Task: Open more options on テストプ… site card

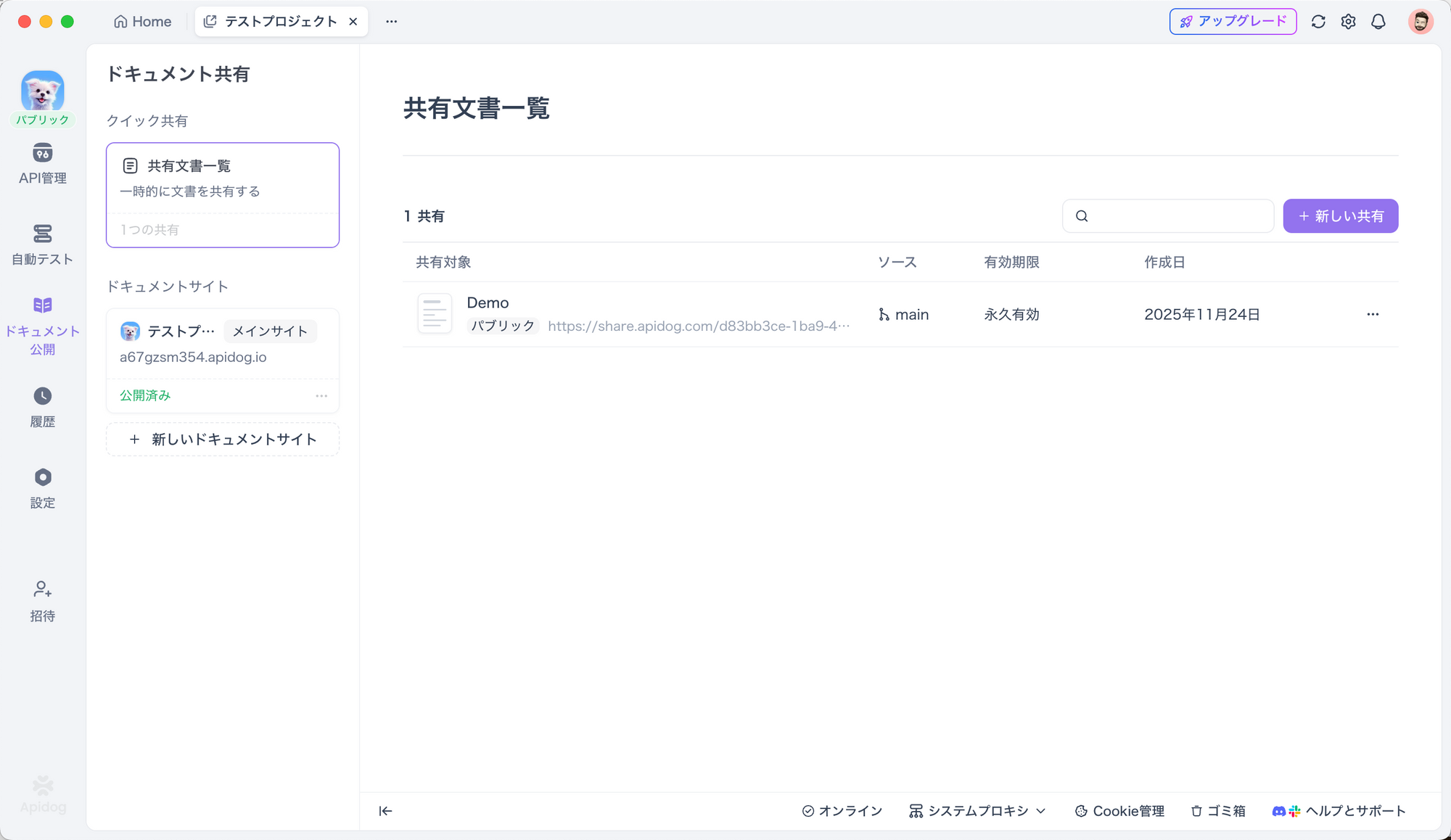Action: [321, 395]
